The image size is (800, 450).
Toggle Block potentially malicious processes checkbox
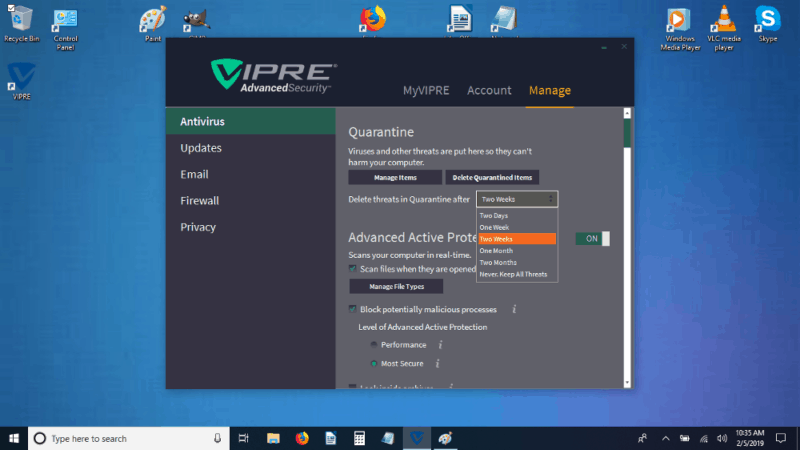pos(352,309)
